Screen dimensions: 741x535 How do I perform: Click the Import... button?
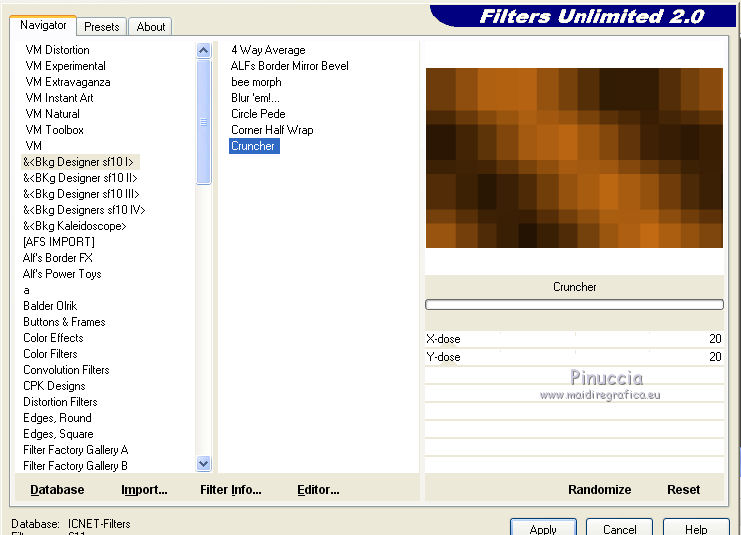[144, 490]
